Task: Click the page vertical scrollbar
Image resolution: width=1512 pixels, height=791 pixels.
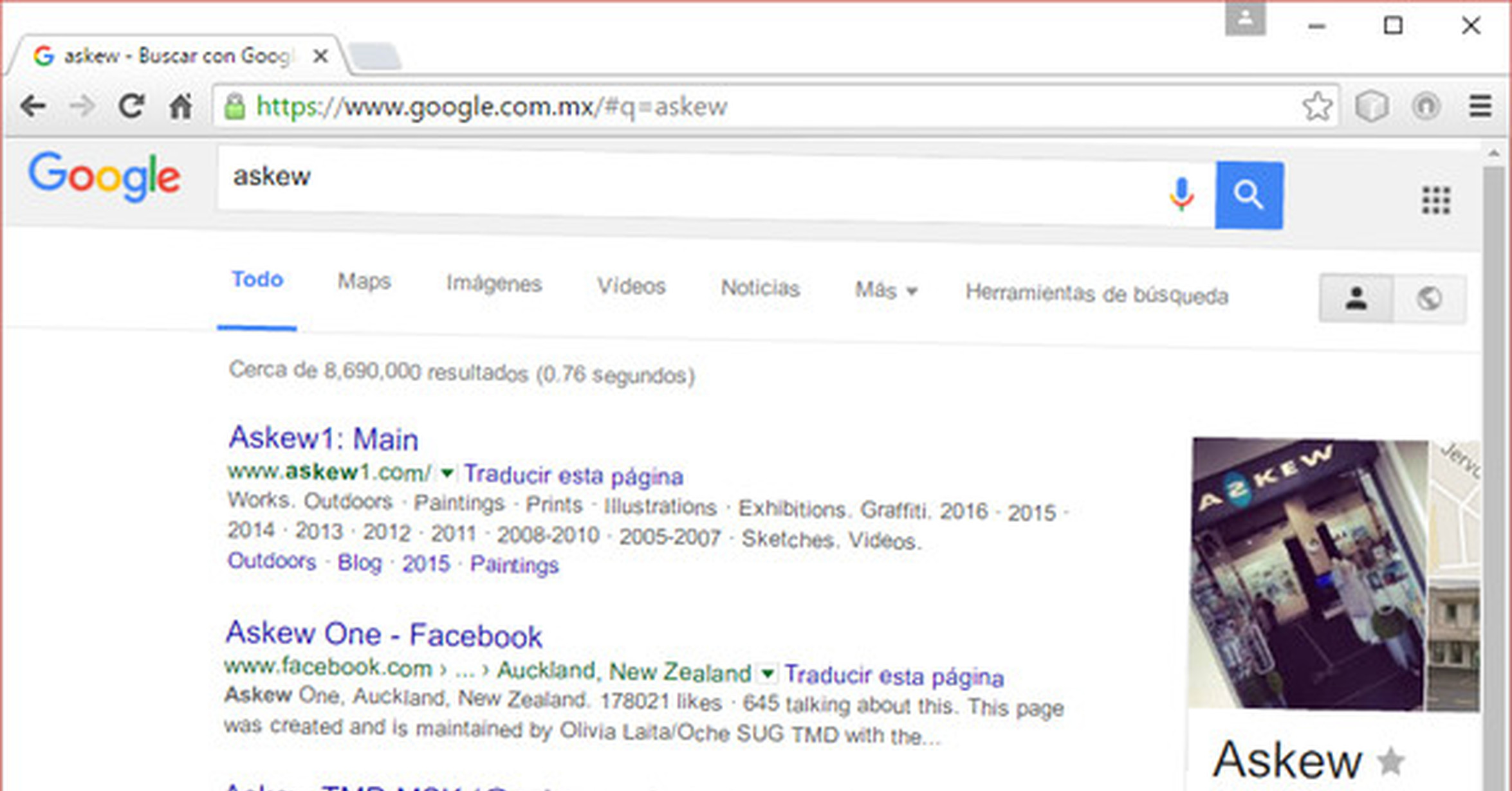Action: 1495,478
